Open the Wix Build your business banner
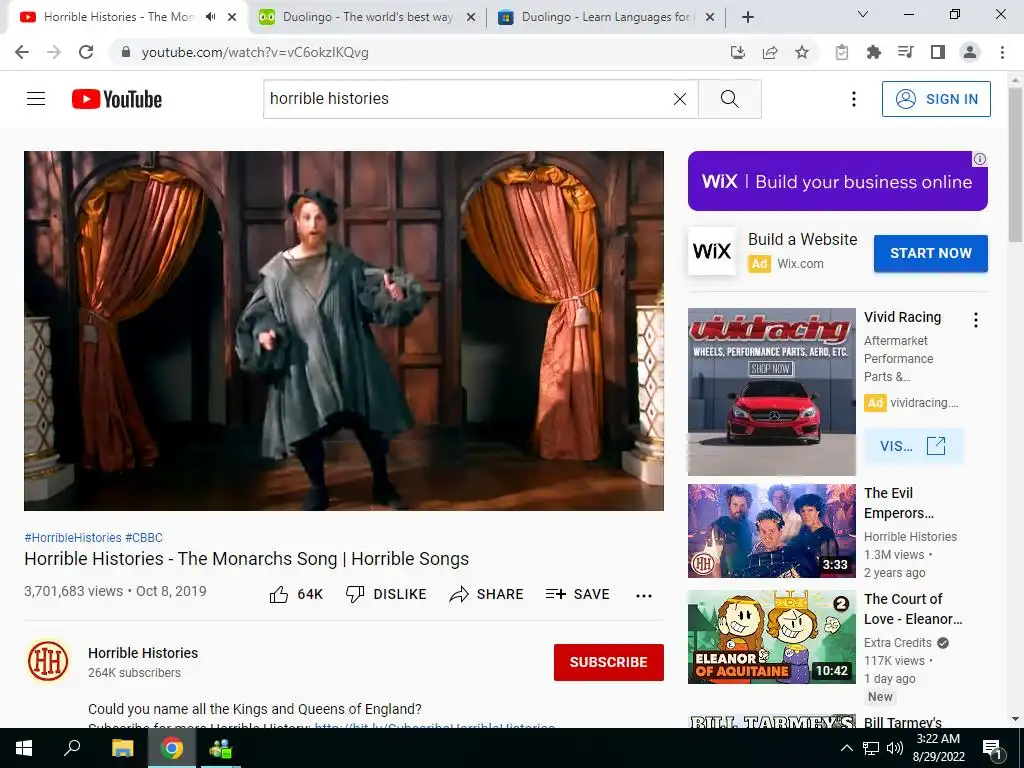 [x=837, y=181]
